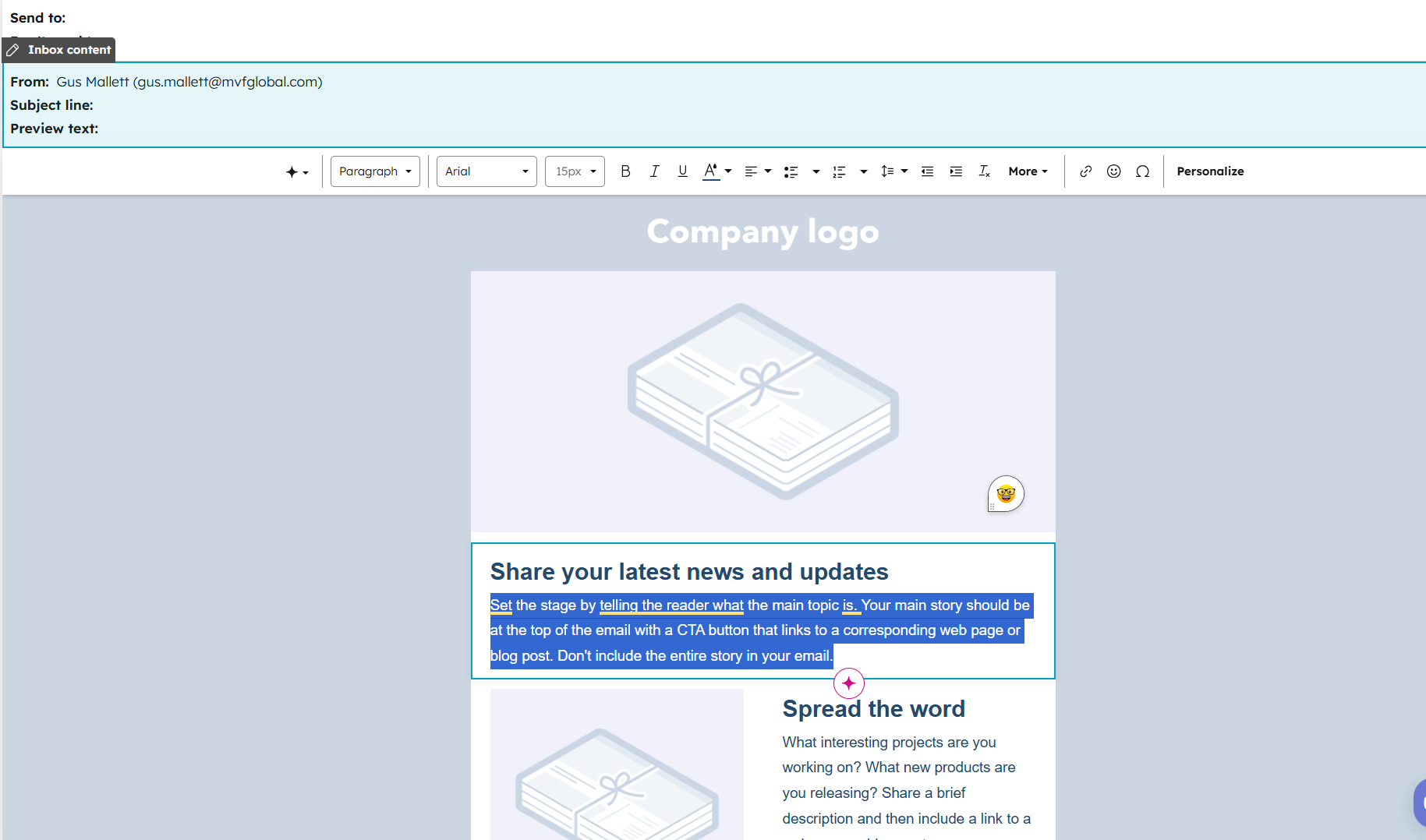Toggle underline formatting
1426x840 pixels.
click(682, 171)
